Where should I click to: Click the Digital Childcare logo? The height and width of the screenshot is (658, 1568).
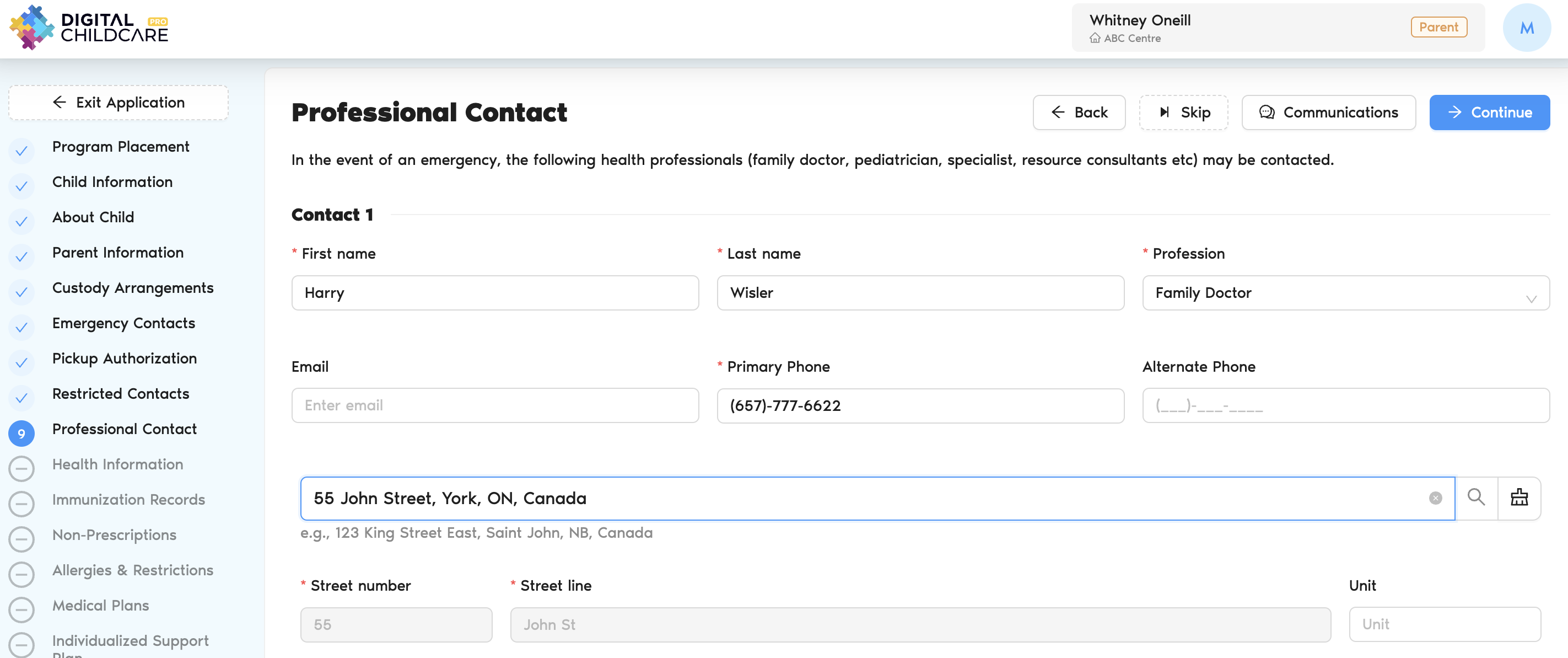pos(89,28)
